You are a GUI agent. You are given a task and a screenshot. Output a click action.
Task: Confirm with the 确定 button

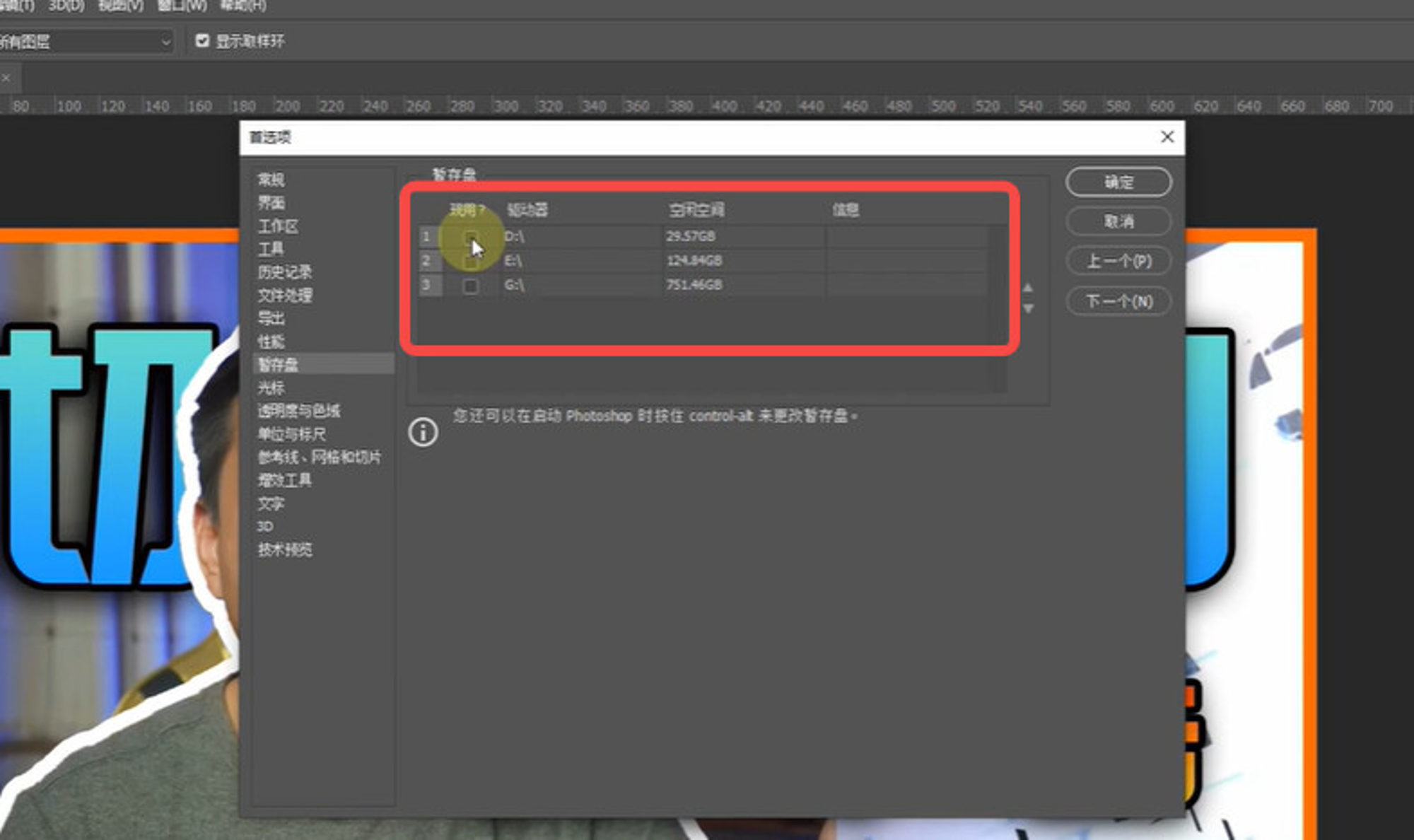click(1118, 182)
